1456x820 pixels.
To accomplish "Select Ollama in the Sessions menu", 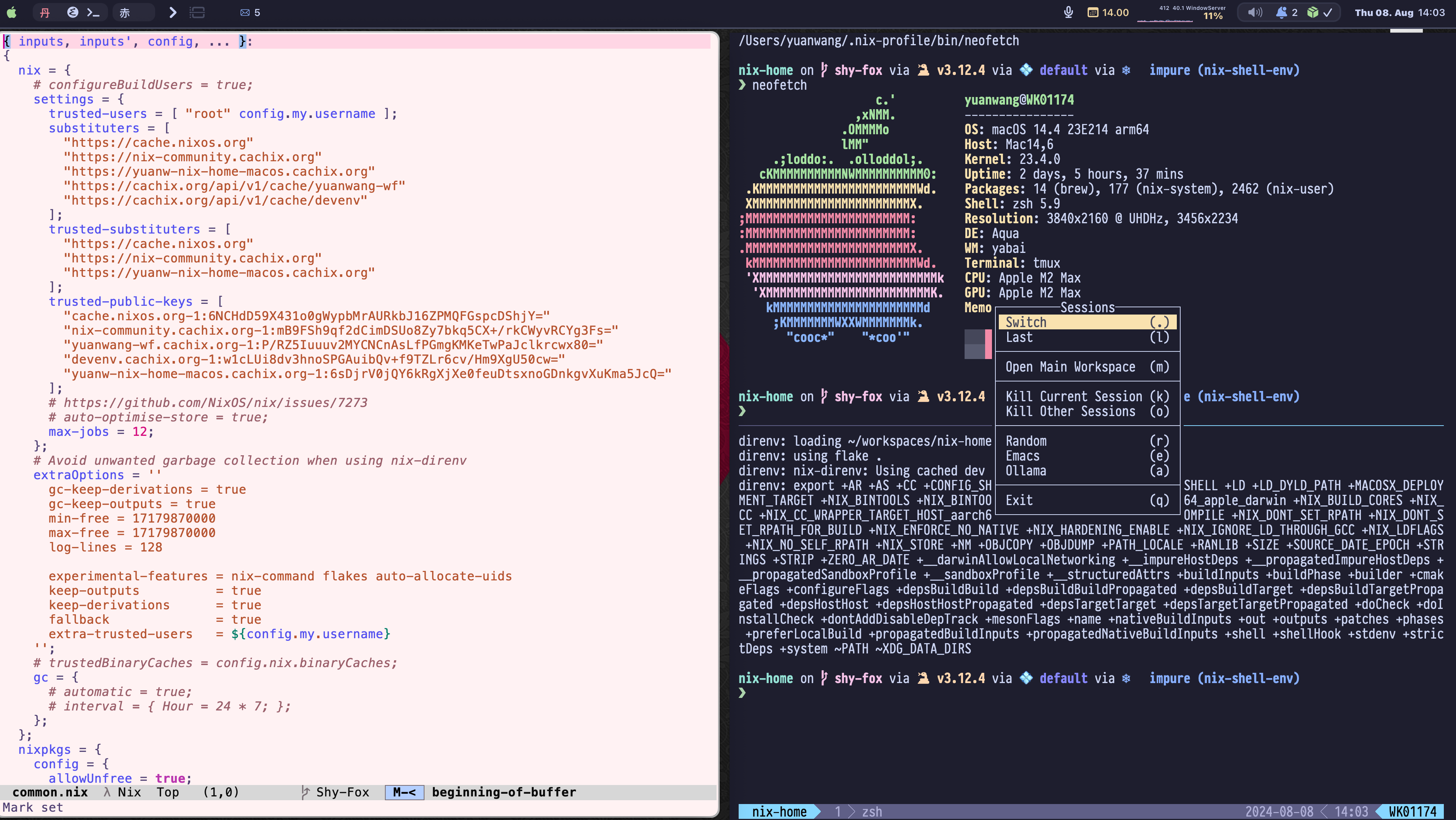I will [1087, 471].
